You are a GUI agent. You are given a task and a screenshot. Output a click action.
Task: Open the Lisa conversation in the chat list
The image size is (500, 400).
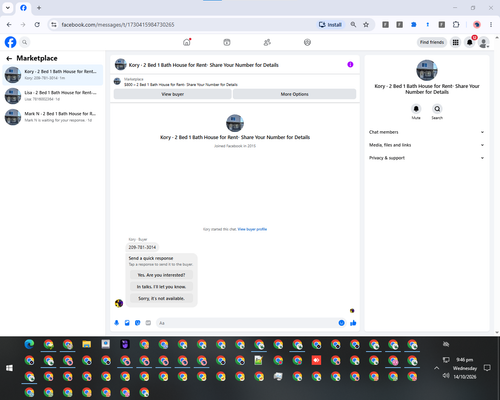pyautogui.click(x=53, y=96)
